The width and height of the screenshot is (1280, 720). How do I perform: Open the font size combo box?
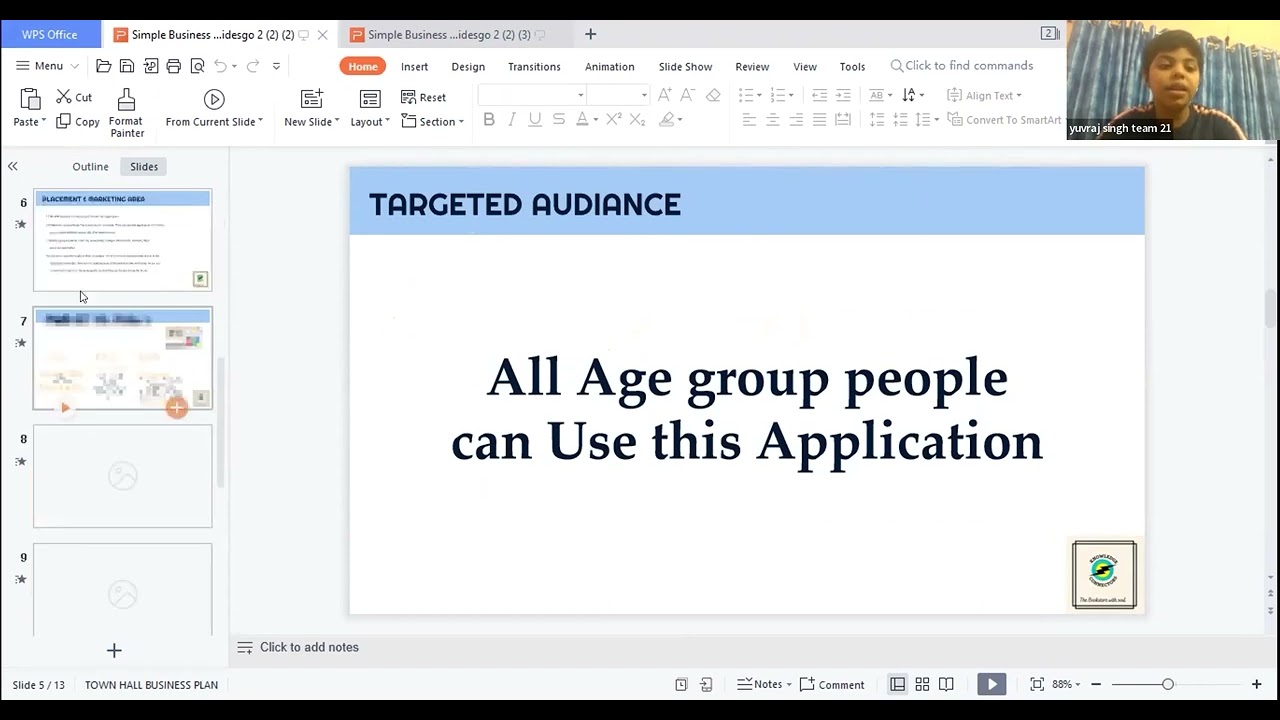click(617, 95)
